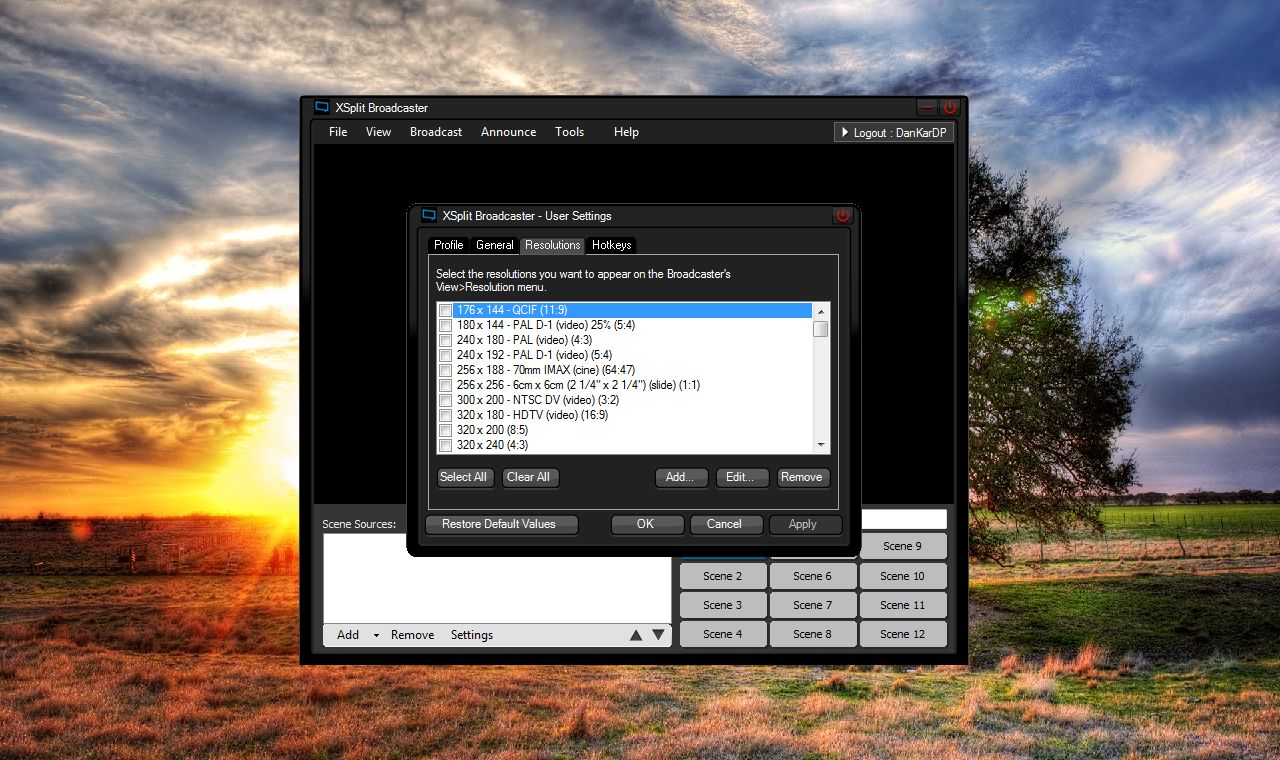The width and height of the screenshot is (1280, 760).
Task: Open the File menu
Action: 338,132
